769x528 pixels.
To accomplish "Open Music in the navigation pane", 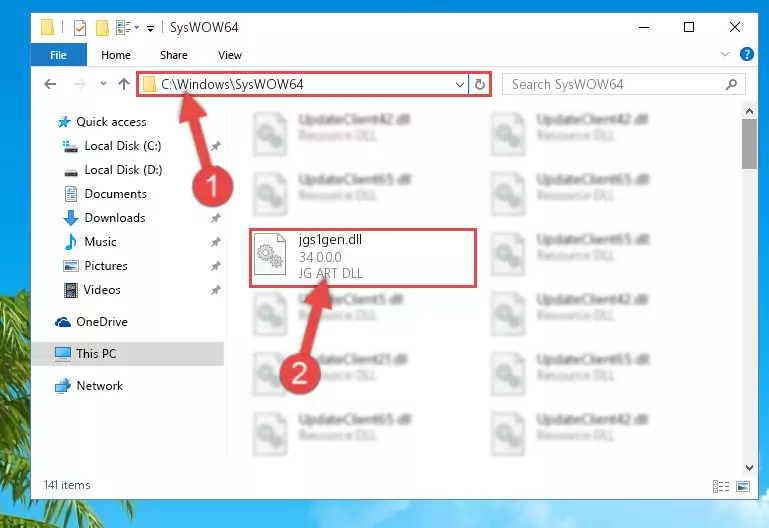I will (x=100, y=242).
